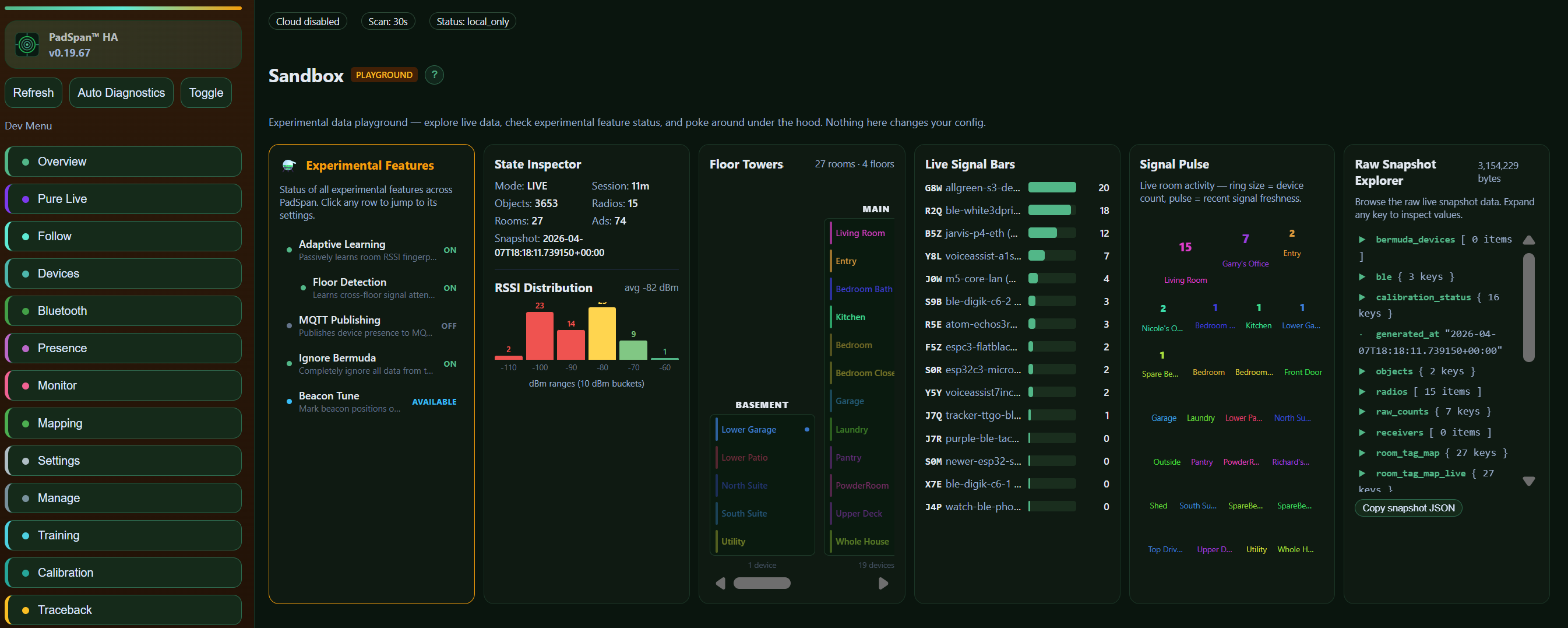Click the Raw Snapshot vertical scrollbar thumb
Image resolution: width=1568 pixels, height=628 pixels.
coord(1528,308)
